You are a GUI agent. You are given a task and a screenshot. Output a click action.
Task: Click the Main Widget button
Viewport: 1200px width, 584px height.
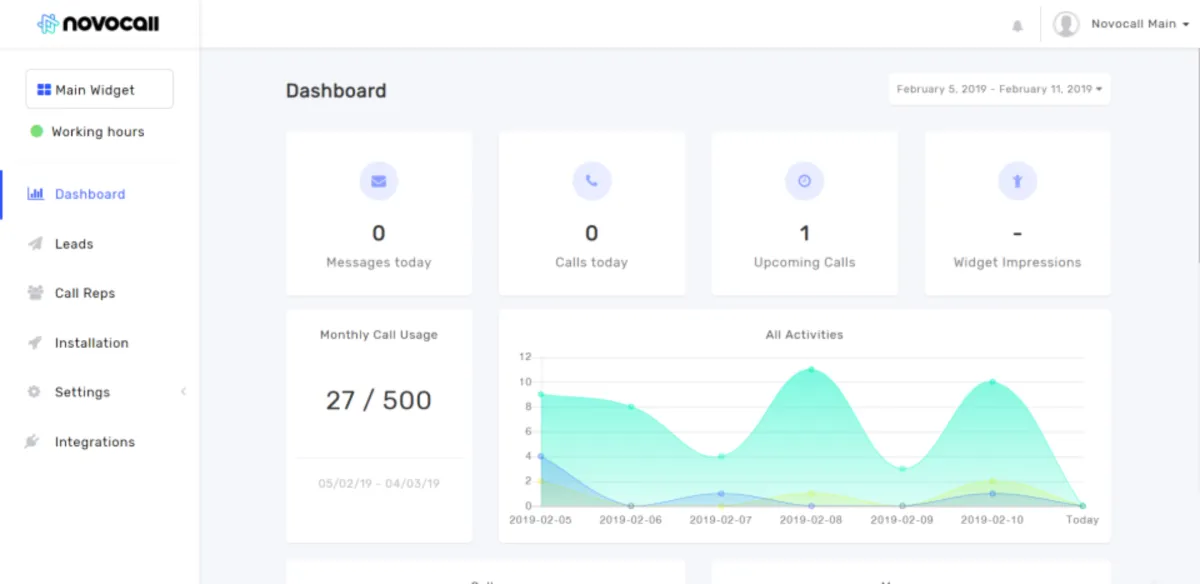click(99, 89)
